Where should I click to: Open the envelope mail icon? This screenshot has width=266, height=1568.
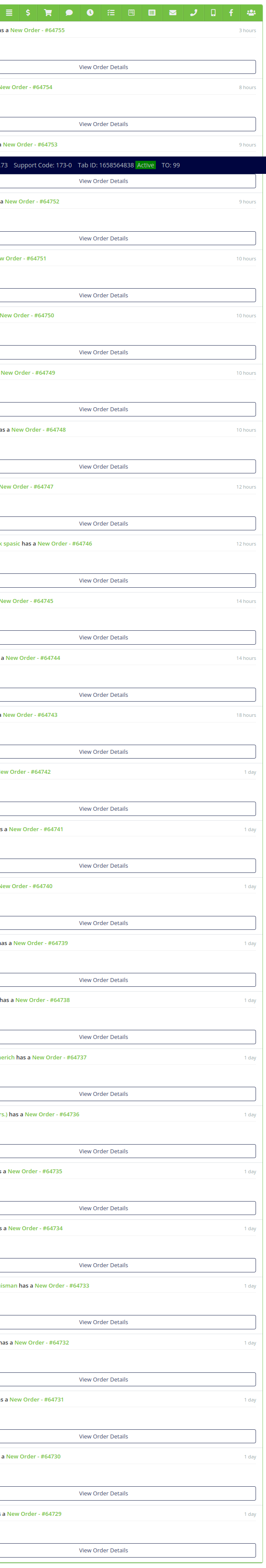[173, 12]
